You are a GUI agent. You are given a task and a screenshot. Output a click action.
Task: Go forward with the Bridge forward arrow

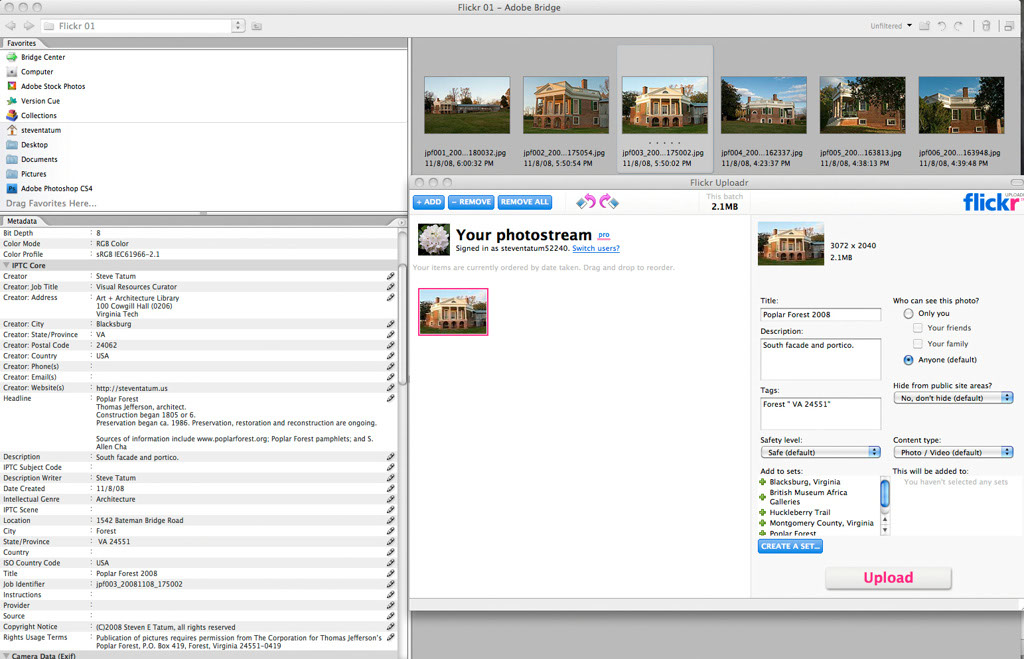[28, 26]
